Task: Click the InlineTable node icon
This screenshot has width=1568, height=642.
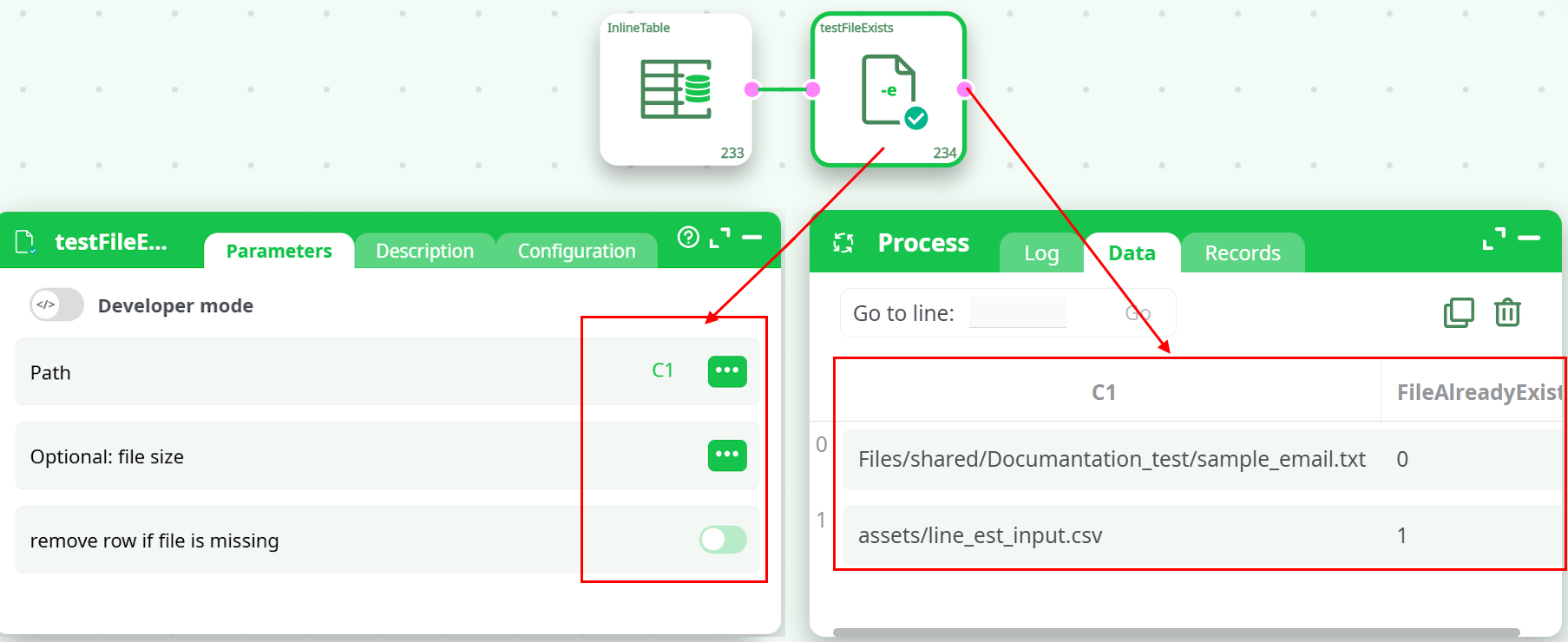Action: click(675, 89)
